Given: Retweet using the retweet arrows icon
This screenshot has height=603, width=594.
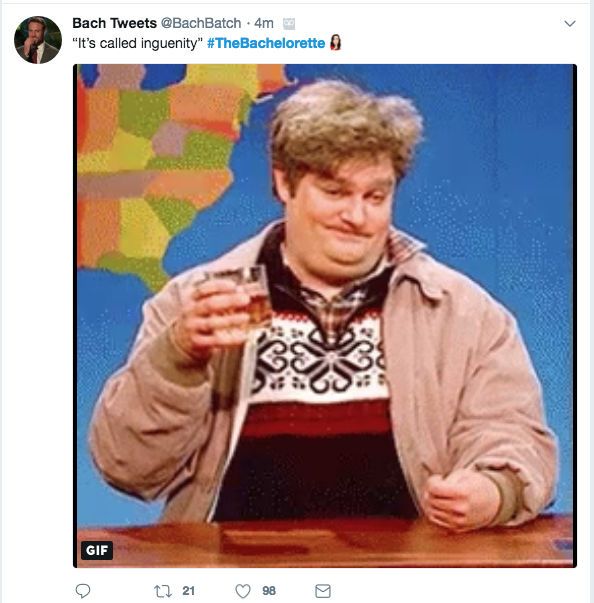Looking at the screenshot, I should point(163,591).
